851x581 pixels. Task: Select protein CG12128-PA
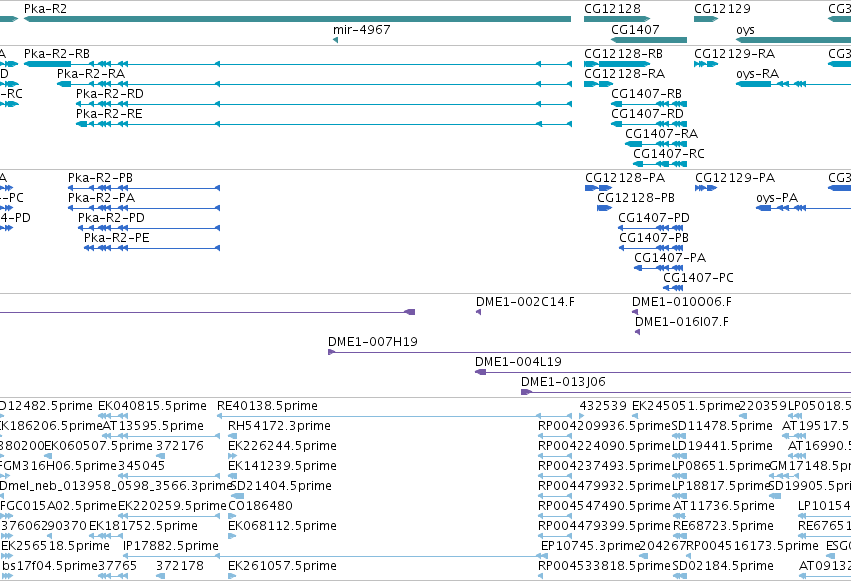pyautogui.click(x=598, y=188)
